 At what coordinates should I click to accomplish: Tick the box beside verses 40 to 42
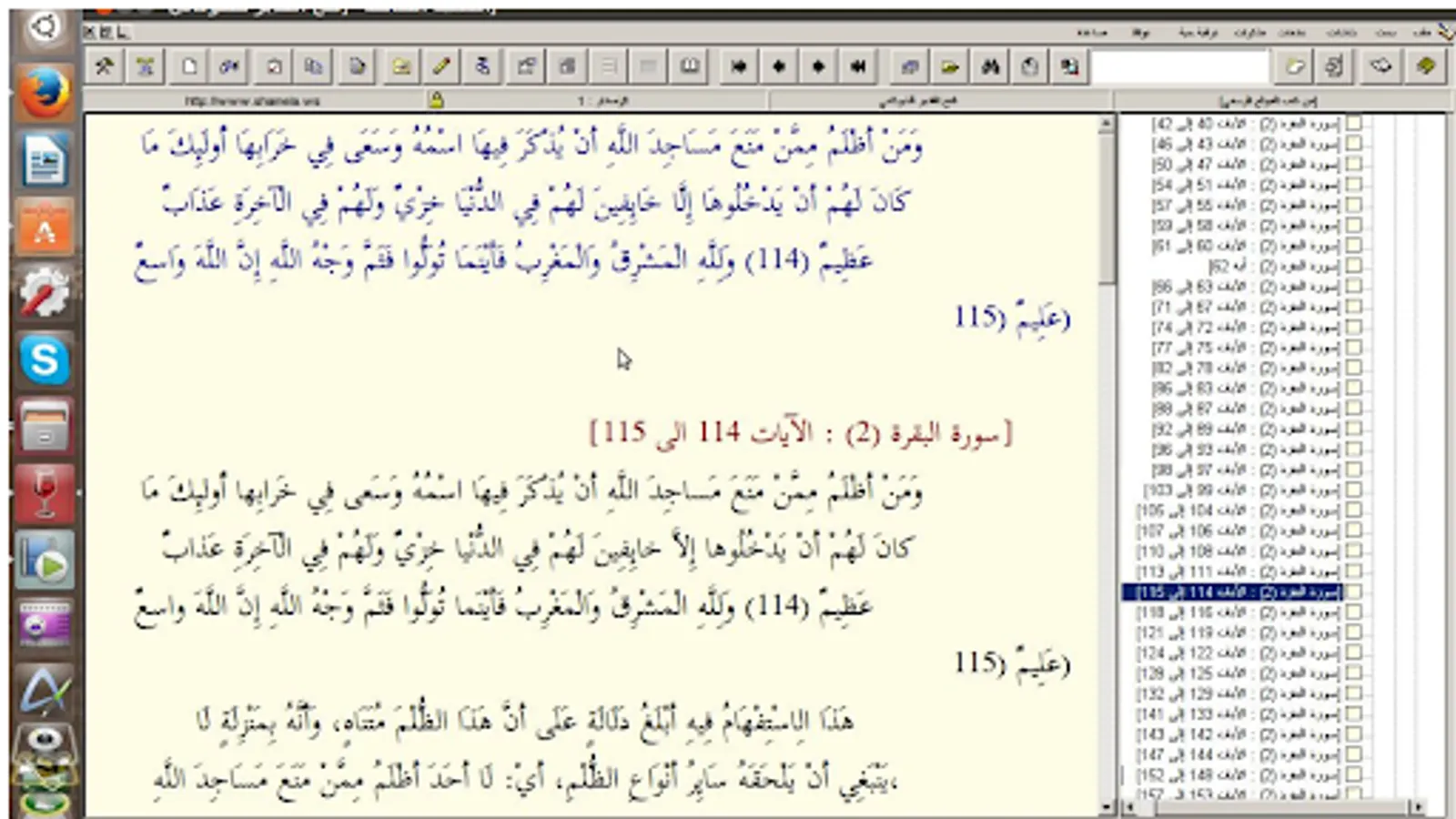point(1354,123)
